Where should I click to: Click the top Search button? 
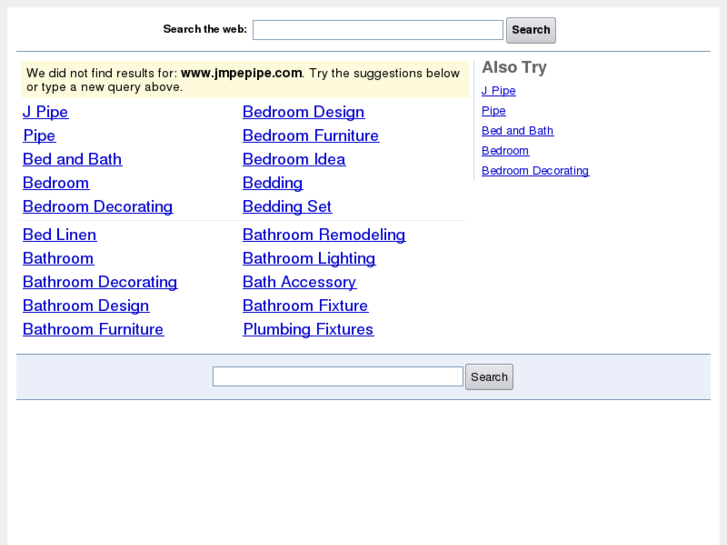click(531, 30)
